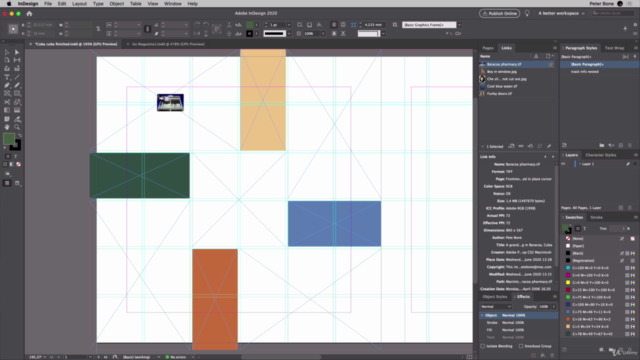640x360 pixels.
Task: Open stroke weight 1 pt dropdown
Action: click(x=289, y=25)
